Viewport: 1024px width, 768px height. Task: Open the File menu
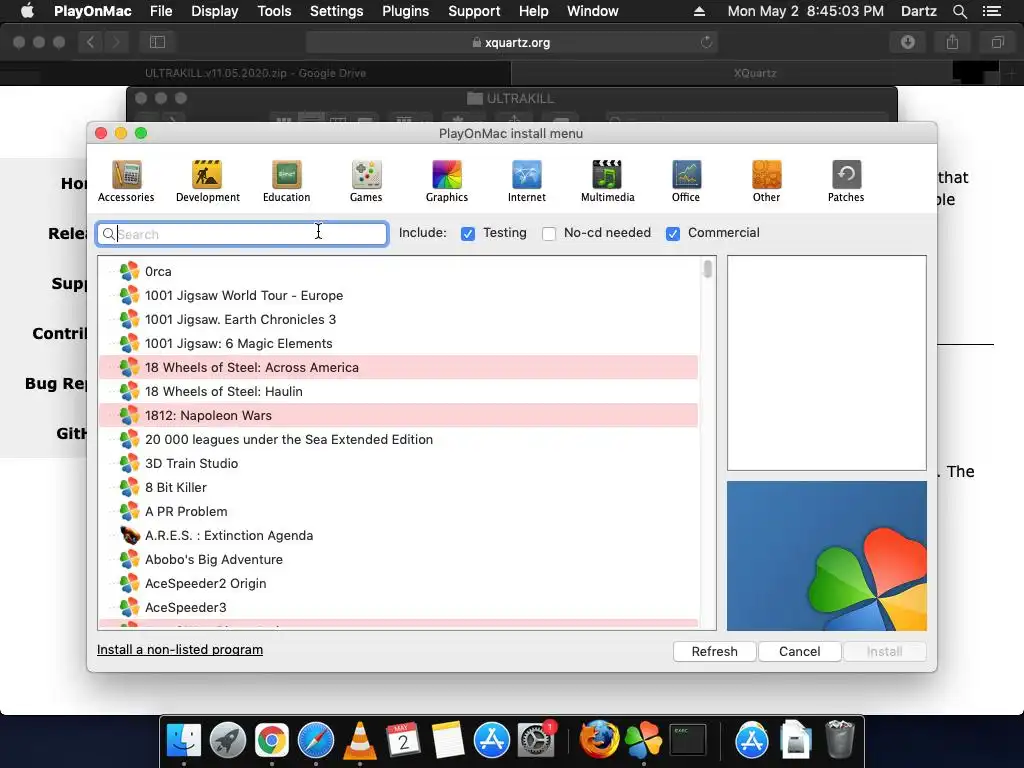[x=161, y=11]
